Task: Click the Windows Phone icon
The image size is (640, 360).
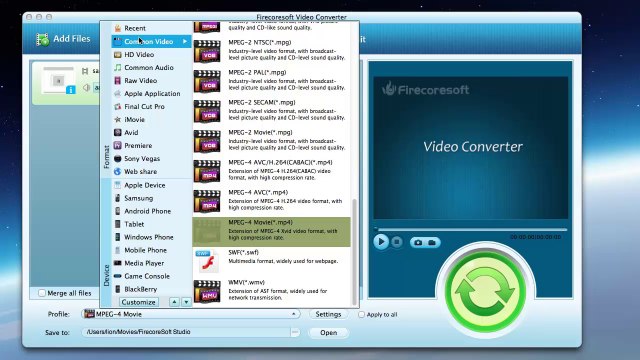Action: pyautogui.click(x=118, y=237)
